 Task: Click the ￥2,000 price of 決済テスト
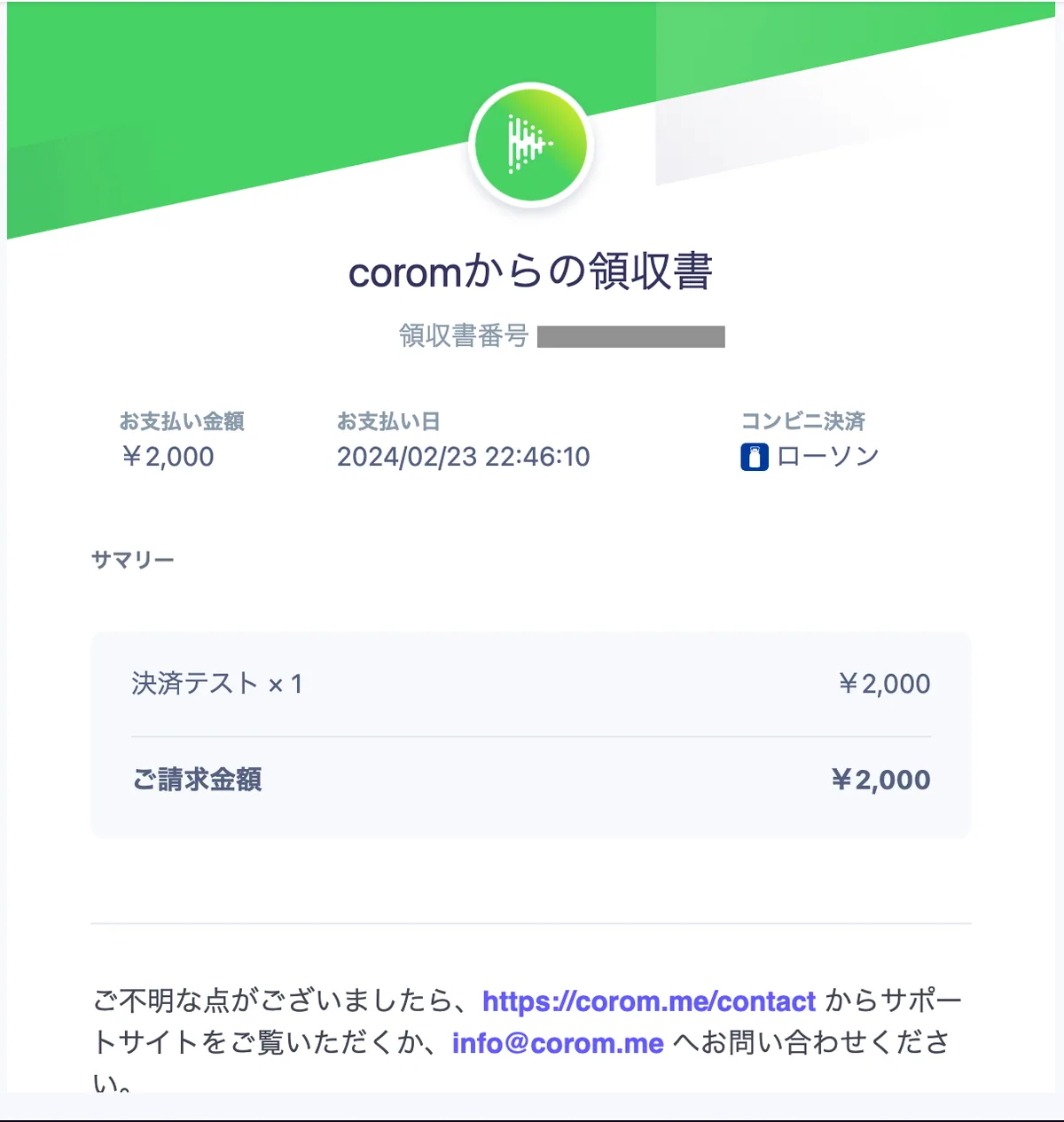tap(884, 684)
